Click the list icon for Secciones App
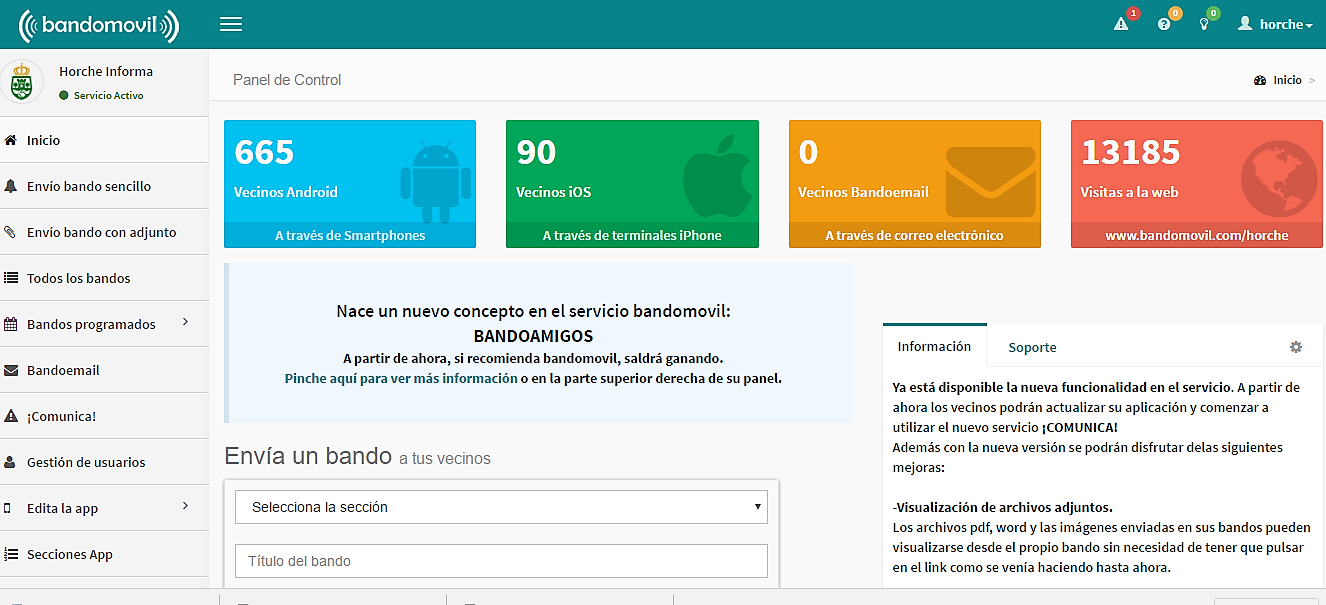1326x605 pixels. point(11,554)
